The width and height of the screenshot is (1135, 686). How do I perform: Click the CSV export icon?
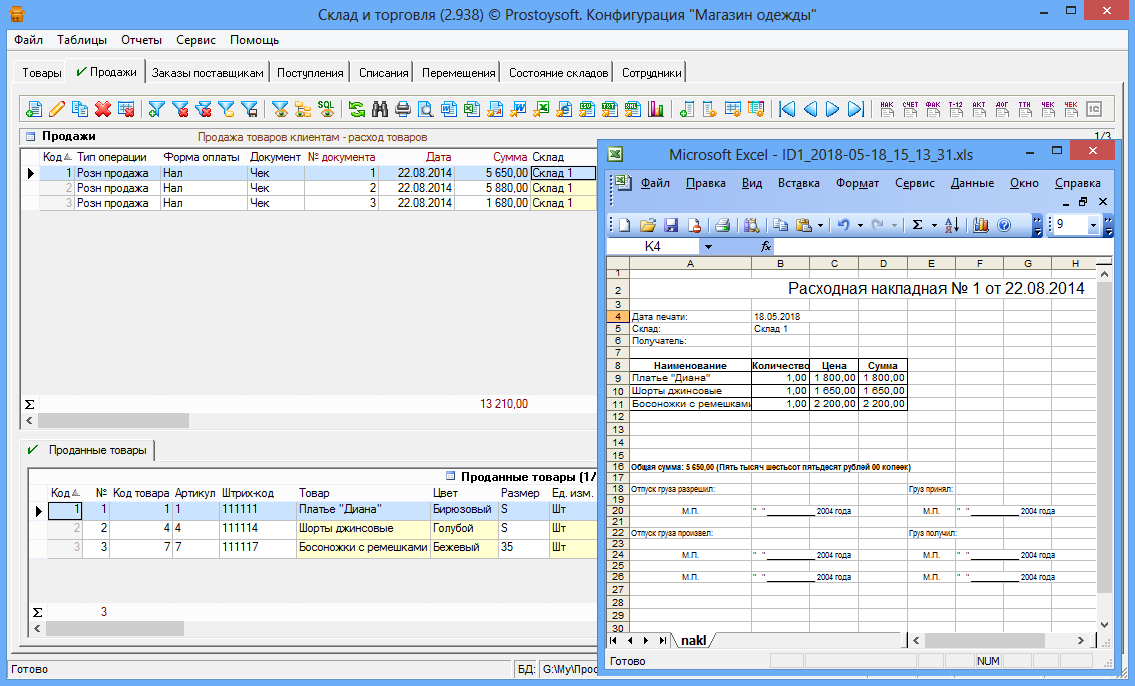point(586,109)
